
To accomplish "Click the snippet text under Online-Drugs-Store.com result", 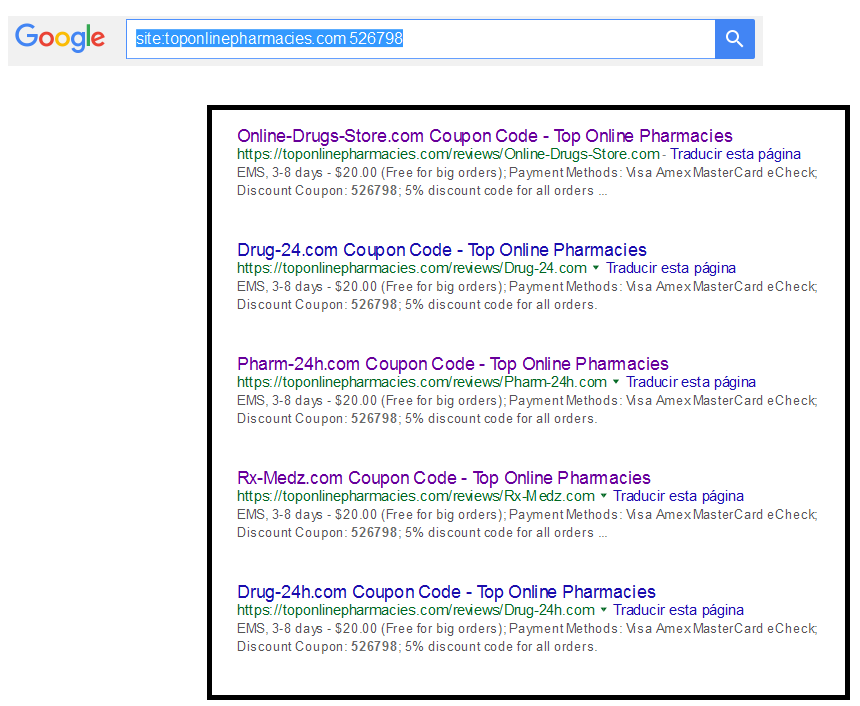I will (527, 182).
